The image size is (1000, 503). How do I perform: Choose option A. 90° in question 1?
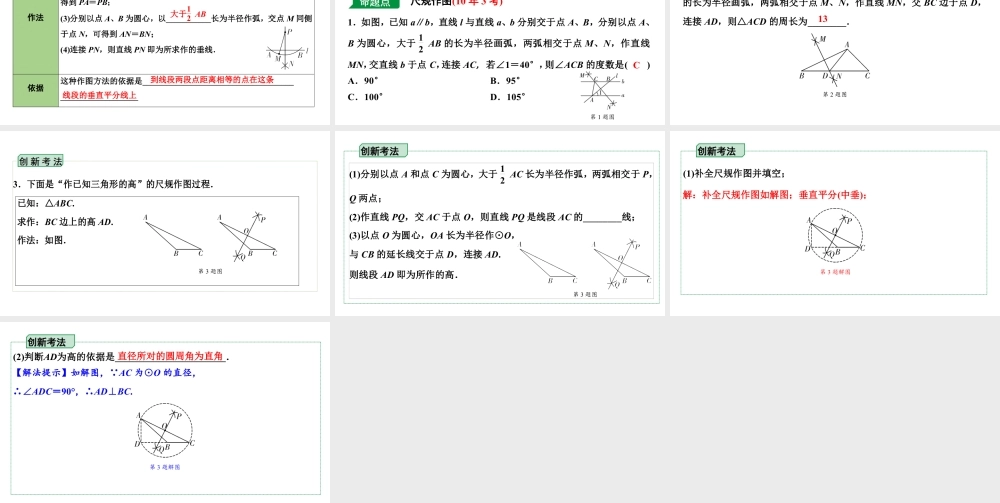[363, 80]
